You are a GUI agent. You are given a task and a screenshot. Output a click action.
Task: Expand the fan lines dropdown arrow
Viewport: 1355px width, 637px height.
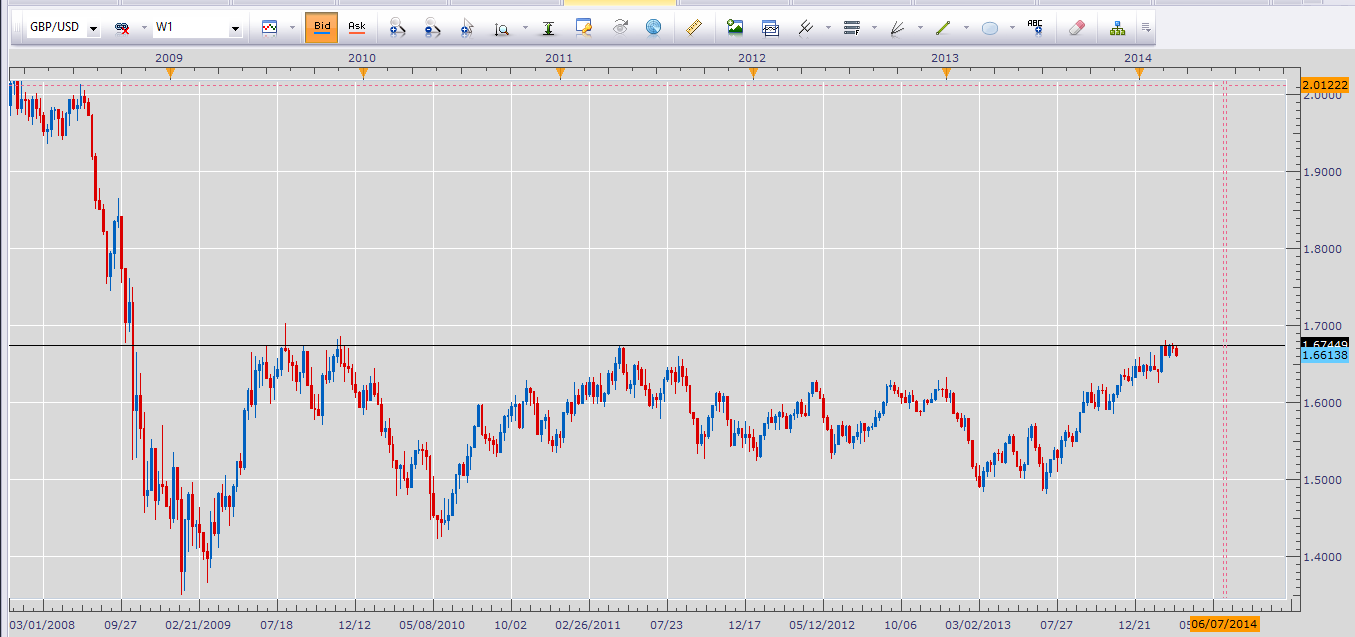(918, 29)
